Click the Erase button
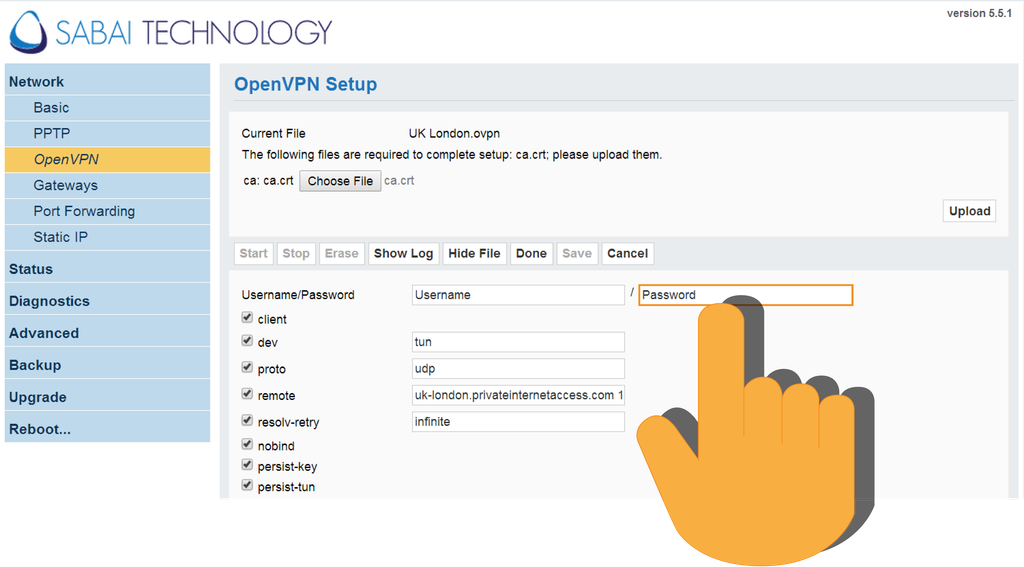The width and height of the screenshot is (1024, 567). pos(342,253)
